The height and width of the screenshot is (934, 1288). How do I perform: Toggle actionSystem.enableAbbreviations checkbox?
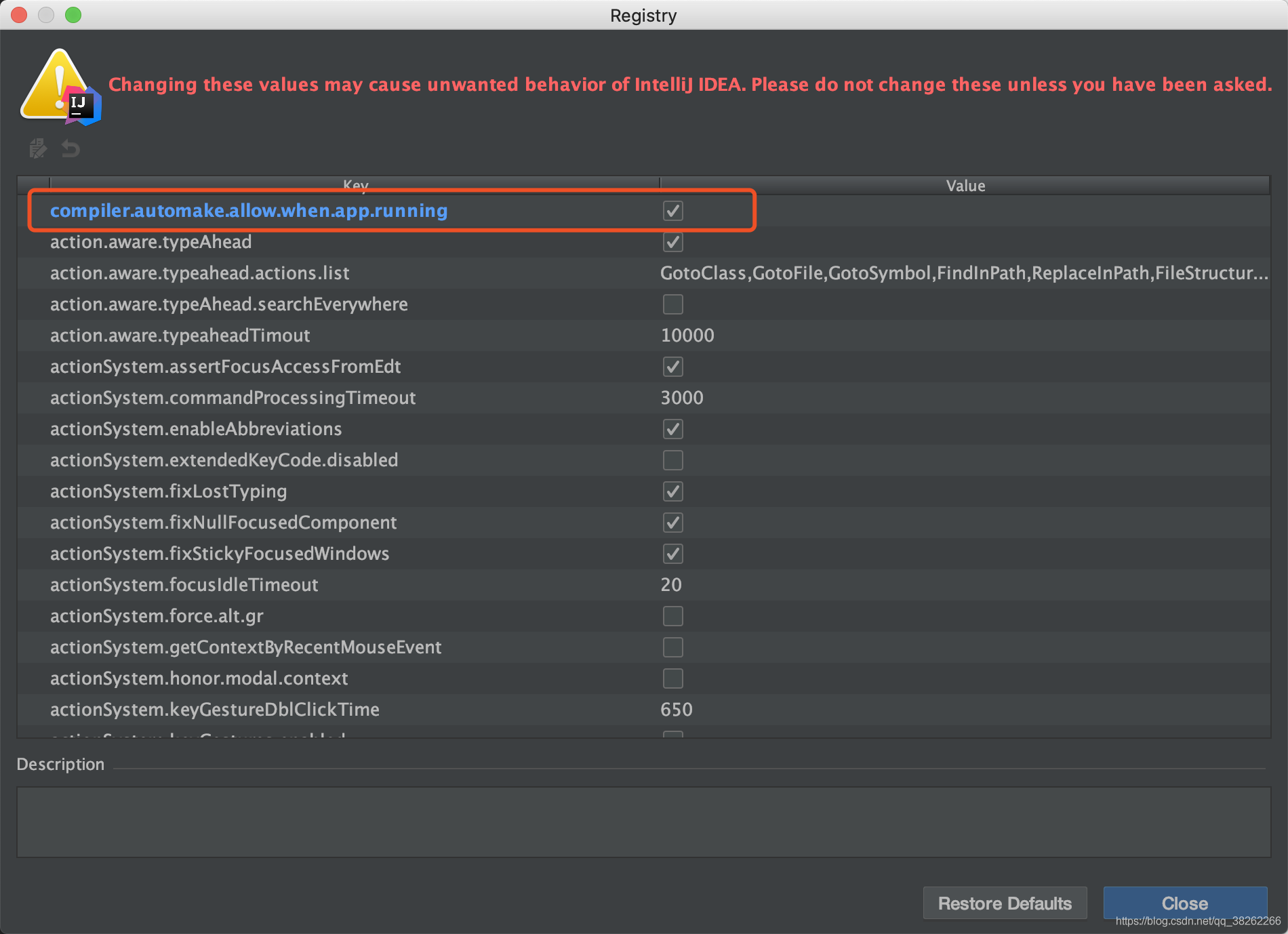[672, 429]
